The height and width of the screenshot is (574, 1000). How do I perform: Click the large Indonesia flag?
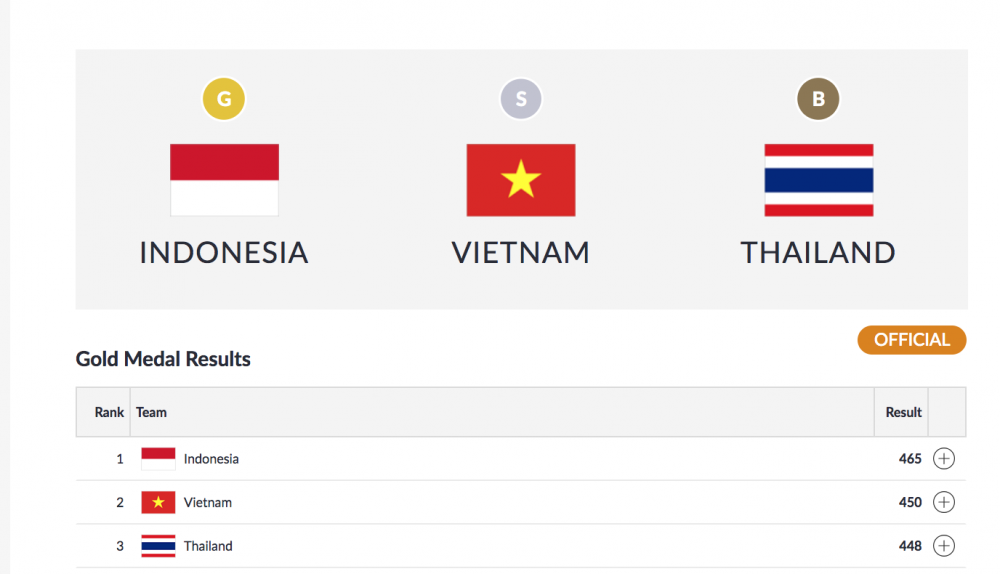tap(224, 180)
